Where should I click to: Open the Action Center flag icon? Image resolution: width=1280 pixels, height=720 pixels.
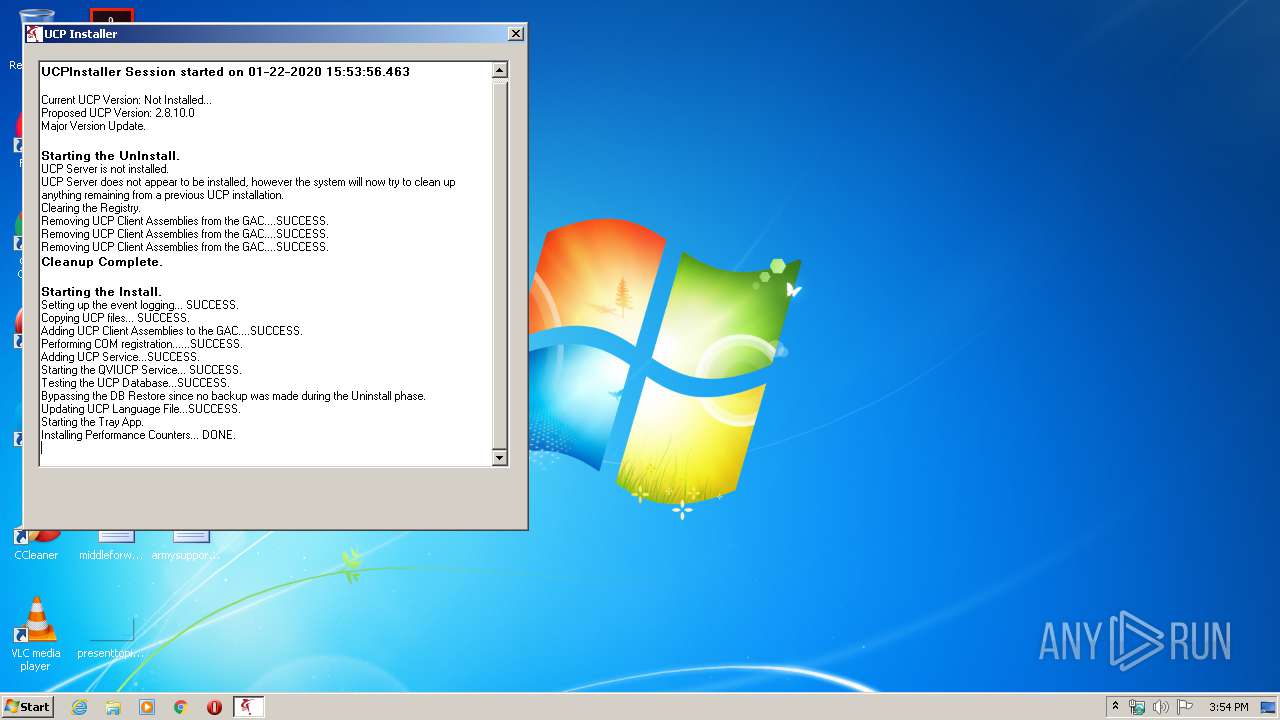1184,707
